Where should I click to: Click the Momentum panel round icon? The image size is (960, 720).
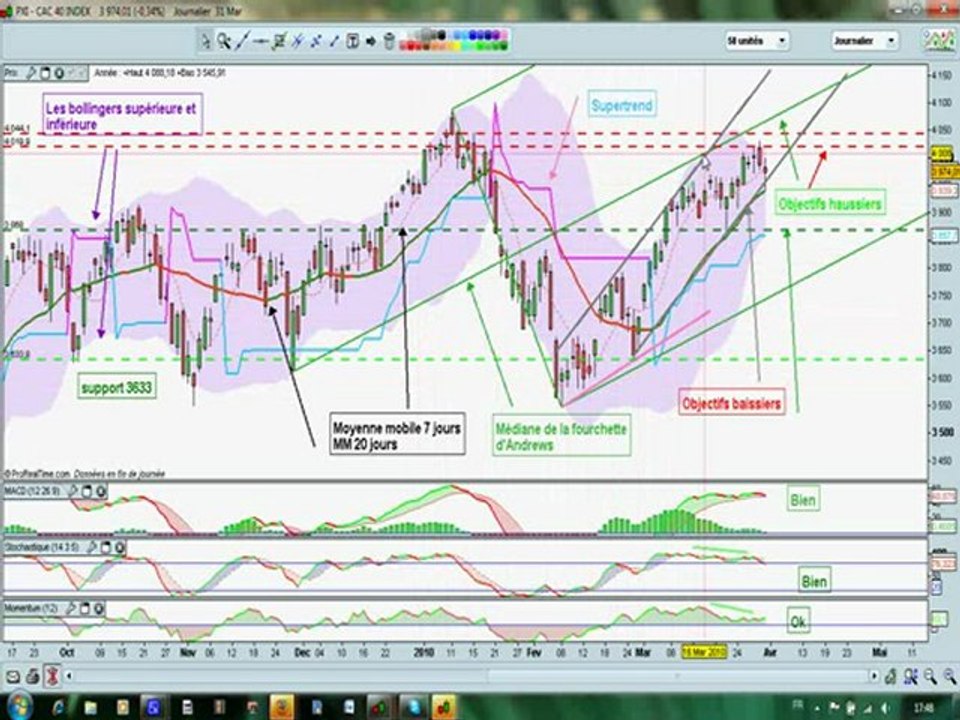(98, 609)
